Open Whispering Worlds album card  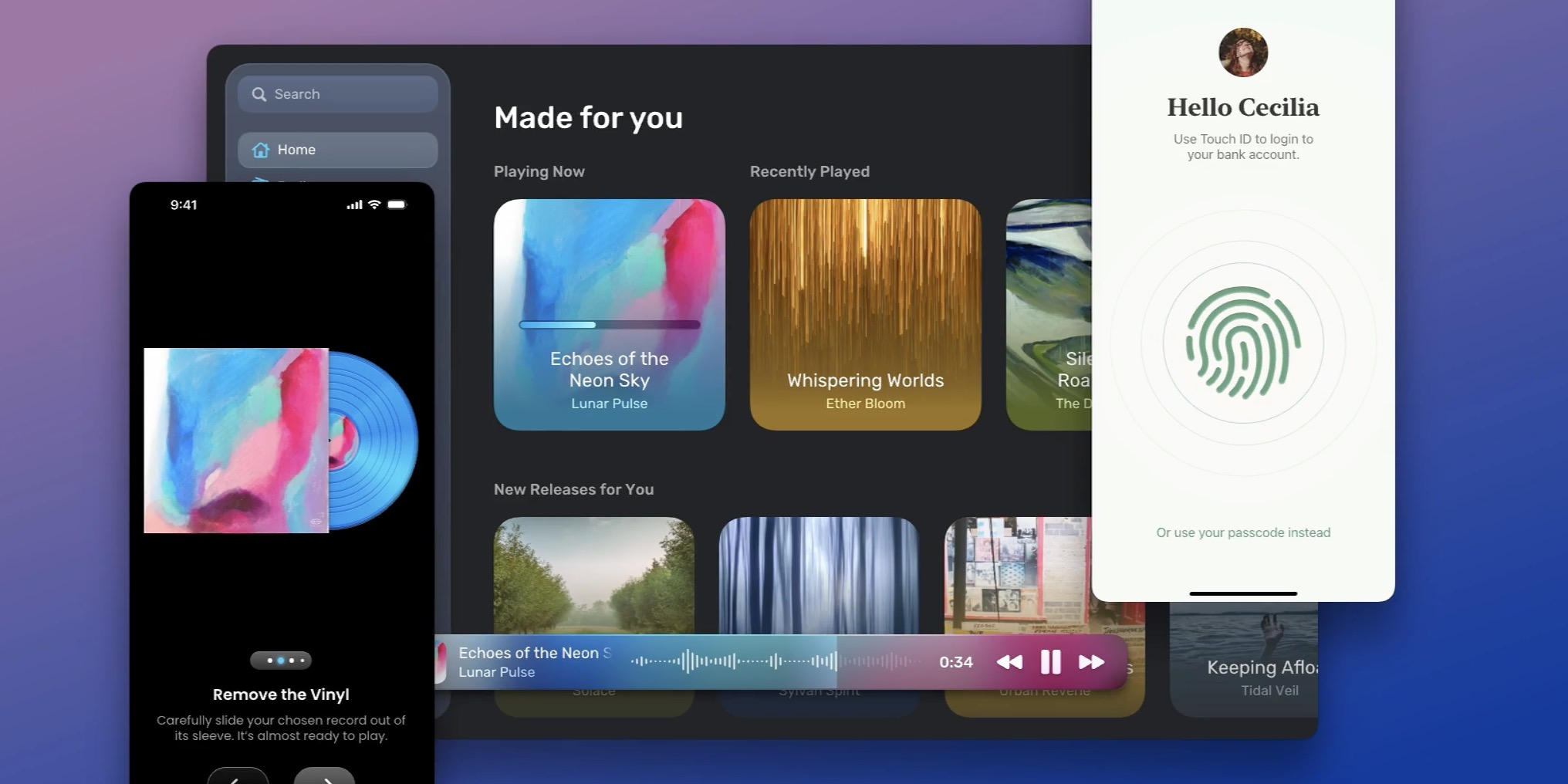[x=865, y=315]
